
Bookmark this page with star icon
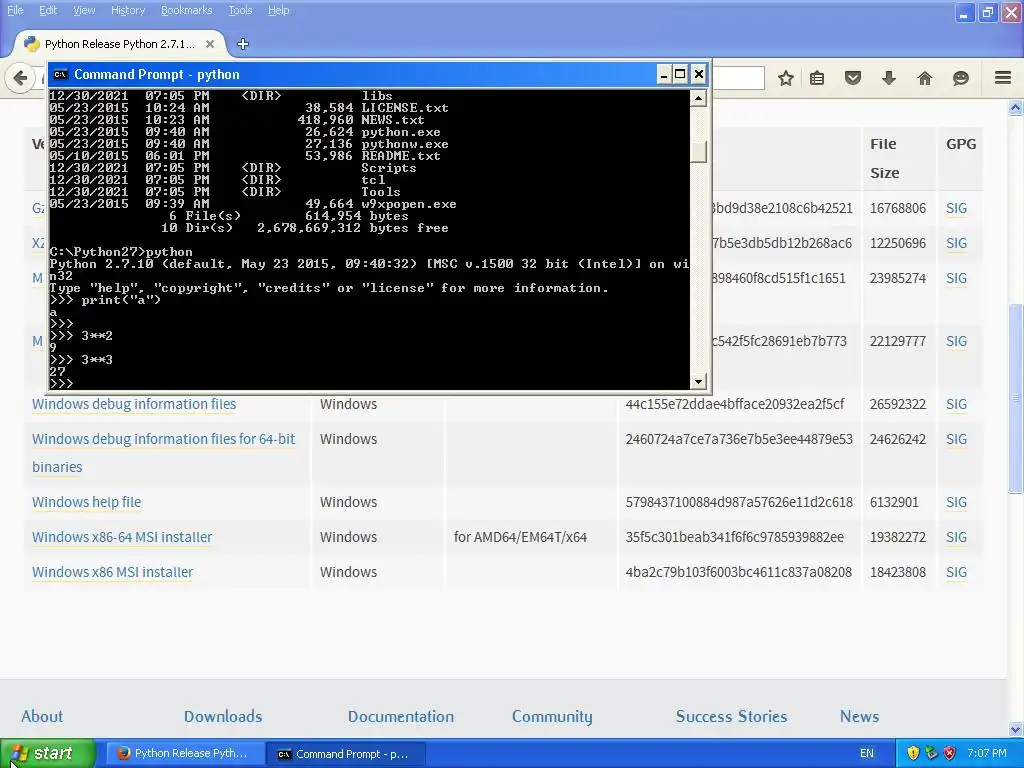(x=786, y=78)
